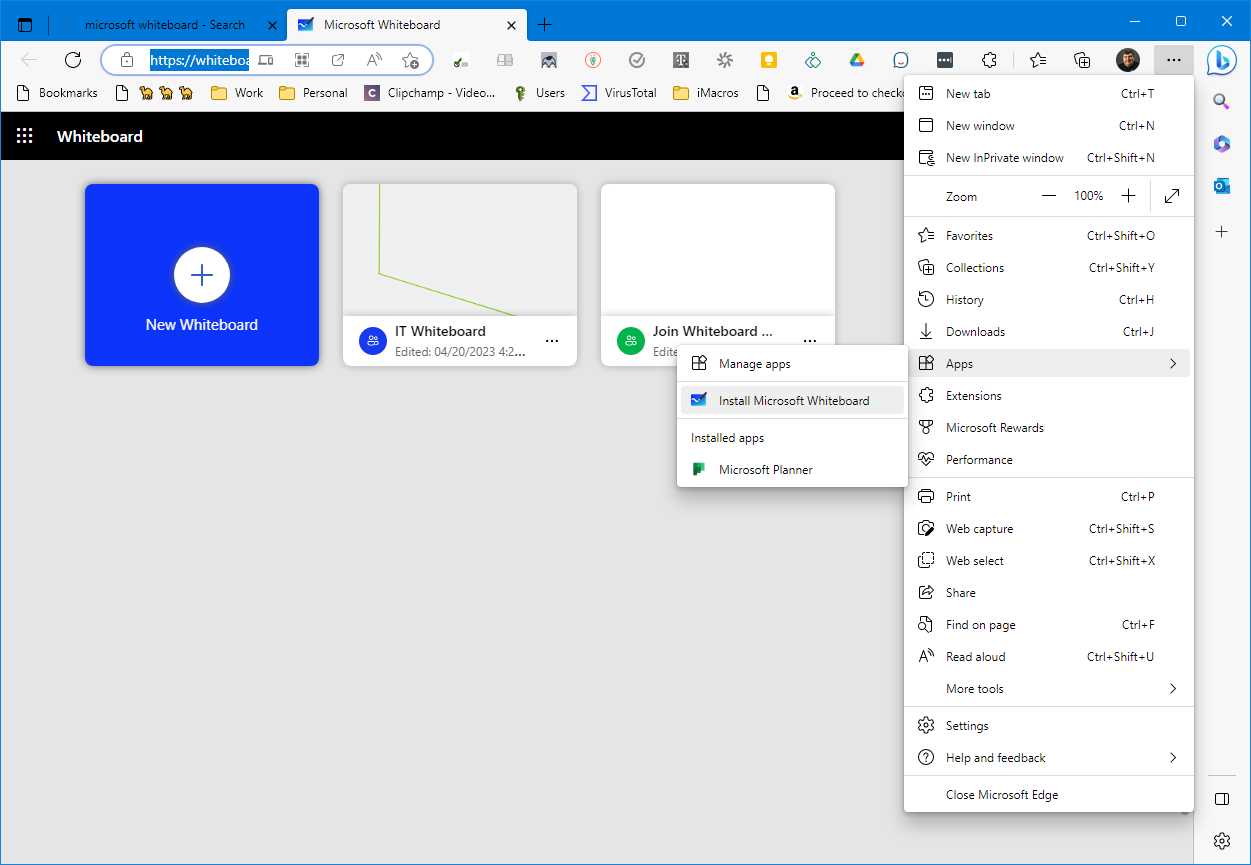Click the zoom in plus button

point(1128,196)
